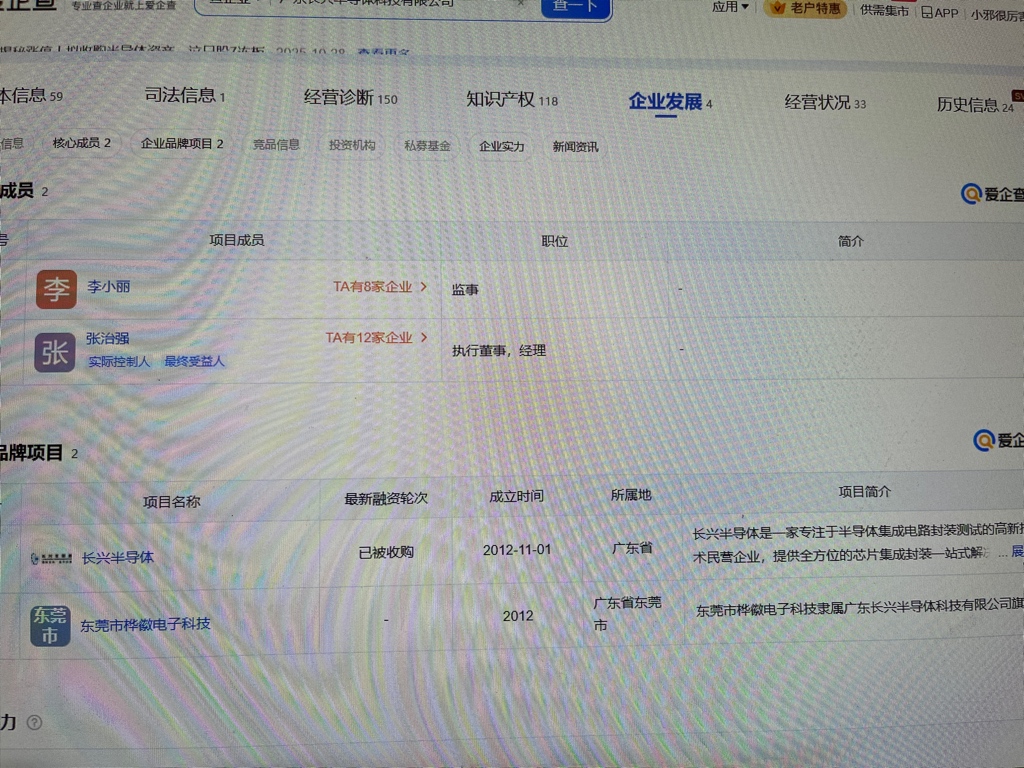
Task: Open the 供需集市 link
Action: (x=884, y=10)
